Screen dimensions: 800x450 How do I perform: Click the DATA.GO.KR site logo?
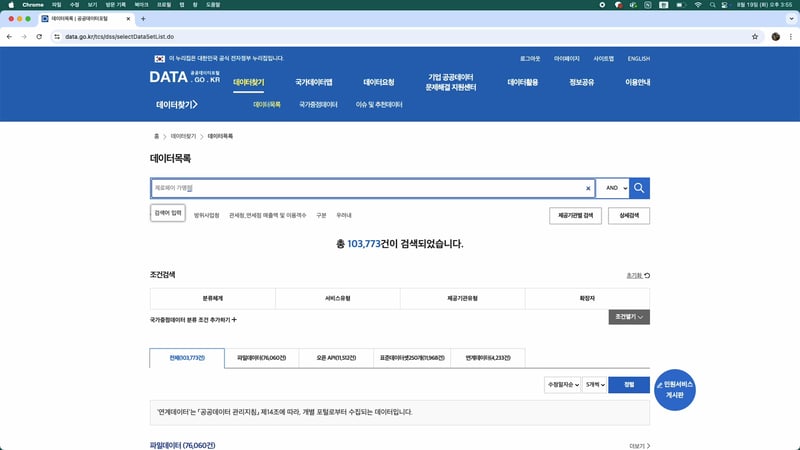(185, 78)
